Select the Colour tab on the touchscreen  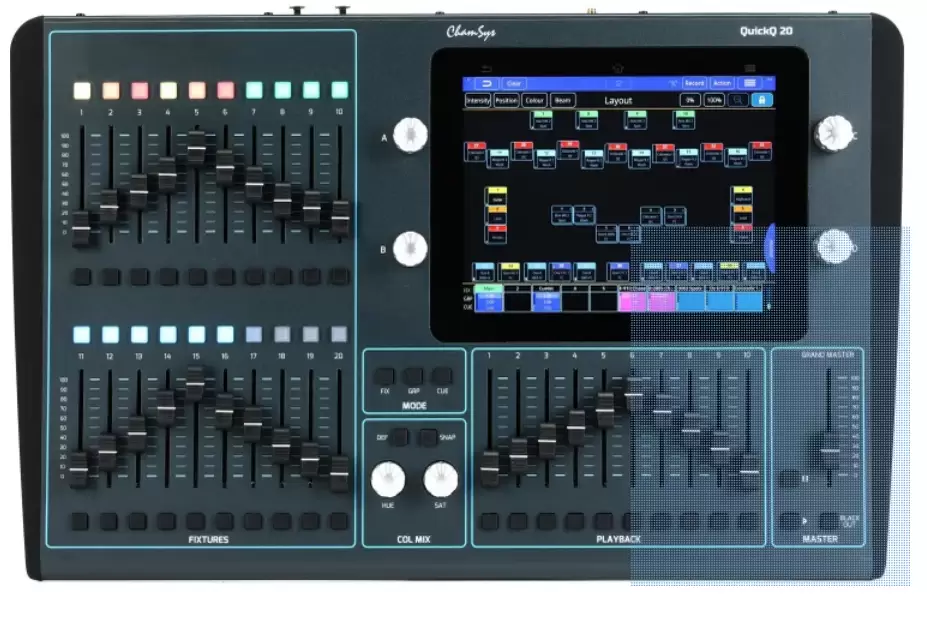534,101
